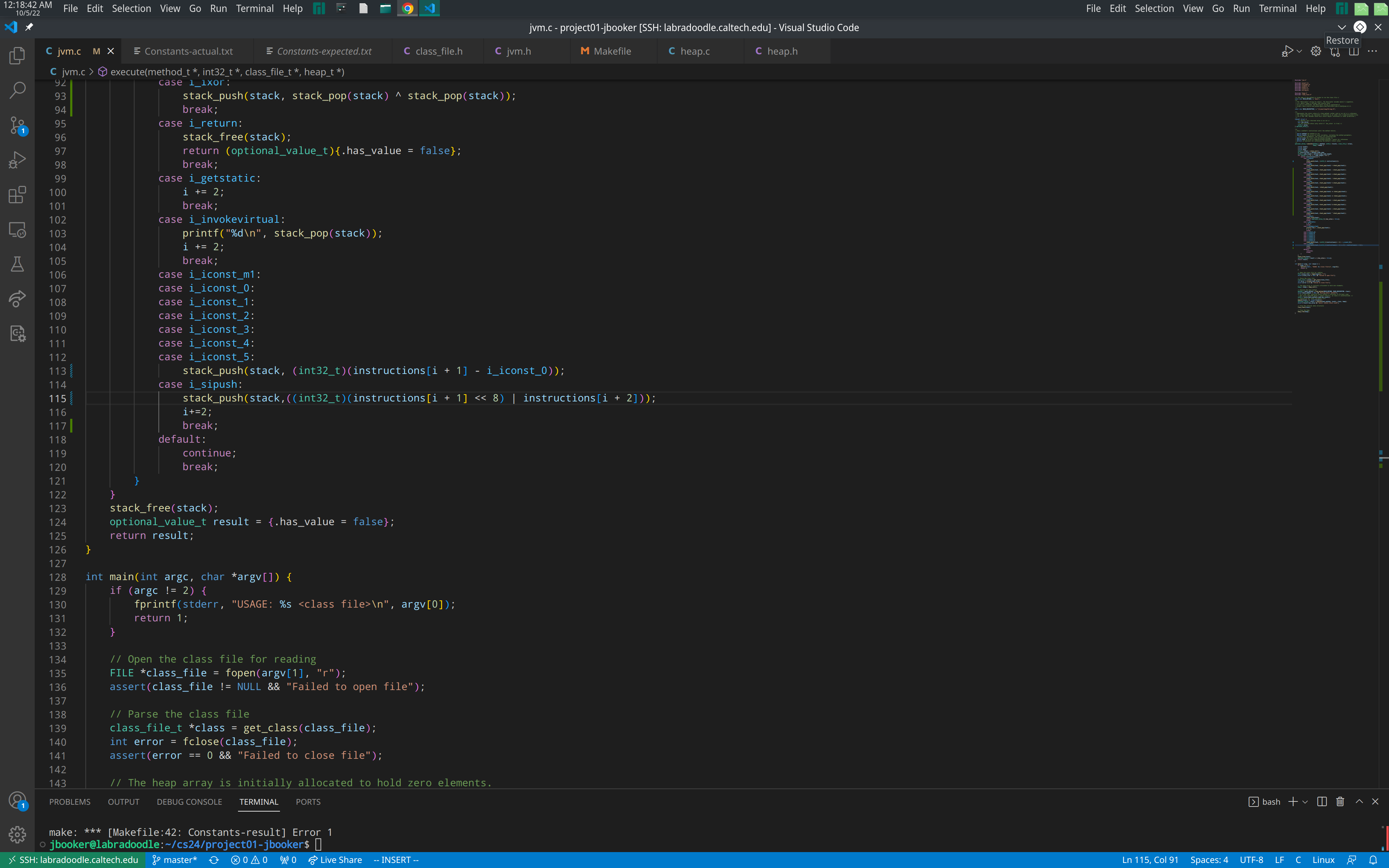Kill terminal with the trash icon
The width and height of the screenshot is (1389, 868).
coord(1340,801)
